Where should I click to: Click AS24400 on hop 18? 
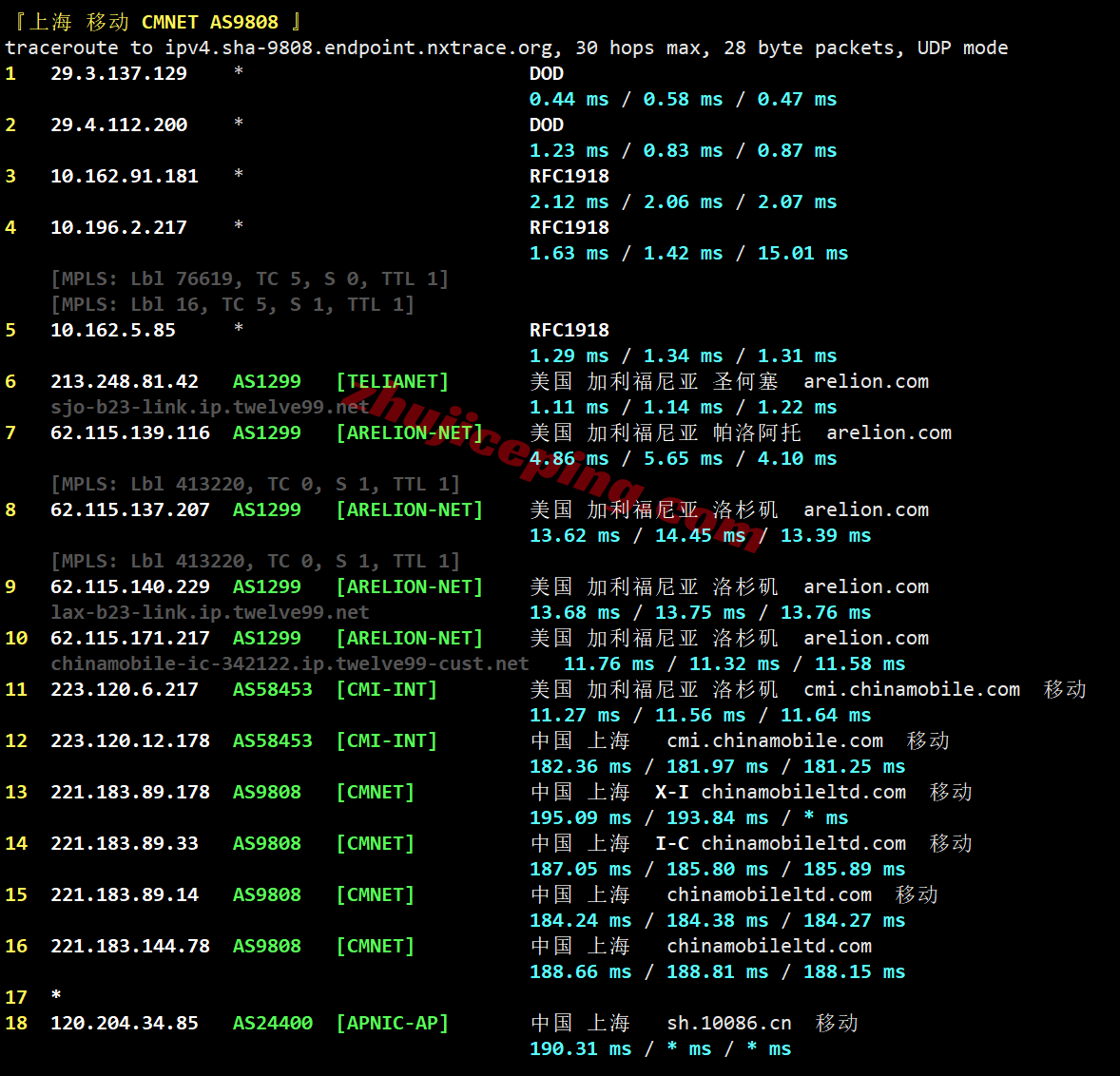click(272, 1025)
